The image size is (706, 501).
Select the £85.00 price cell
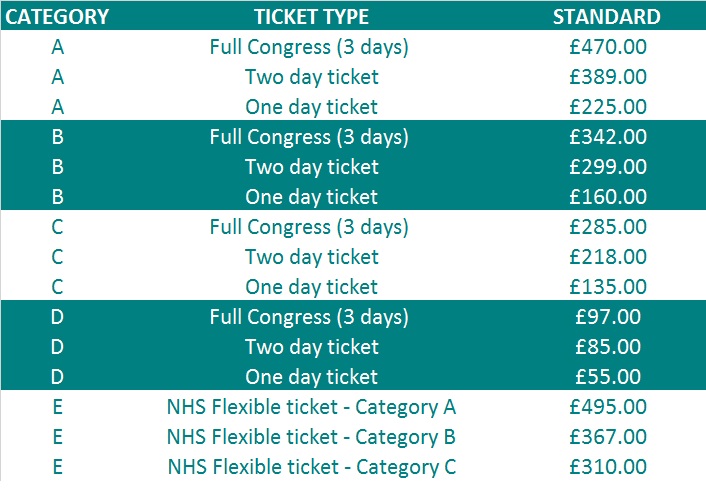[608, 347]
